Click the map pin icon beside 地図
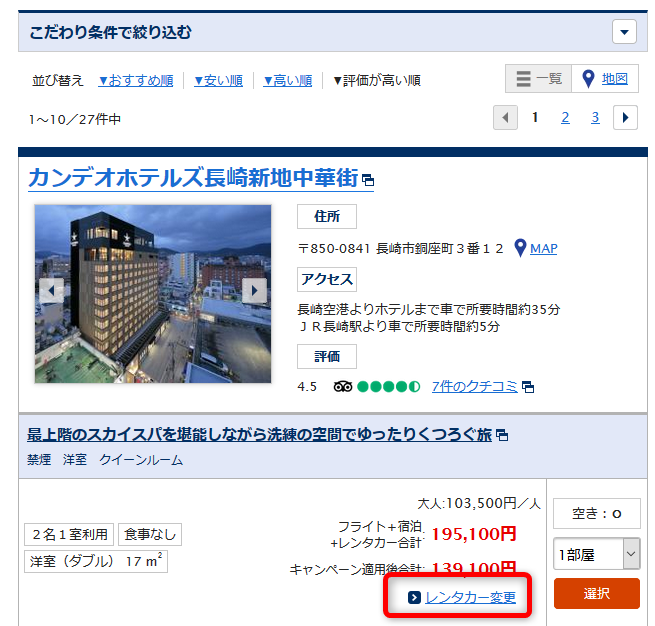Screen dimensions: 655x626 588,79
